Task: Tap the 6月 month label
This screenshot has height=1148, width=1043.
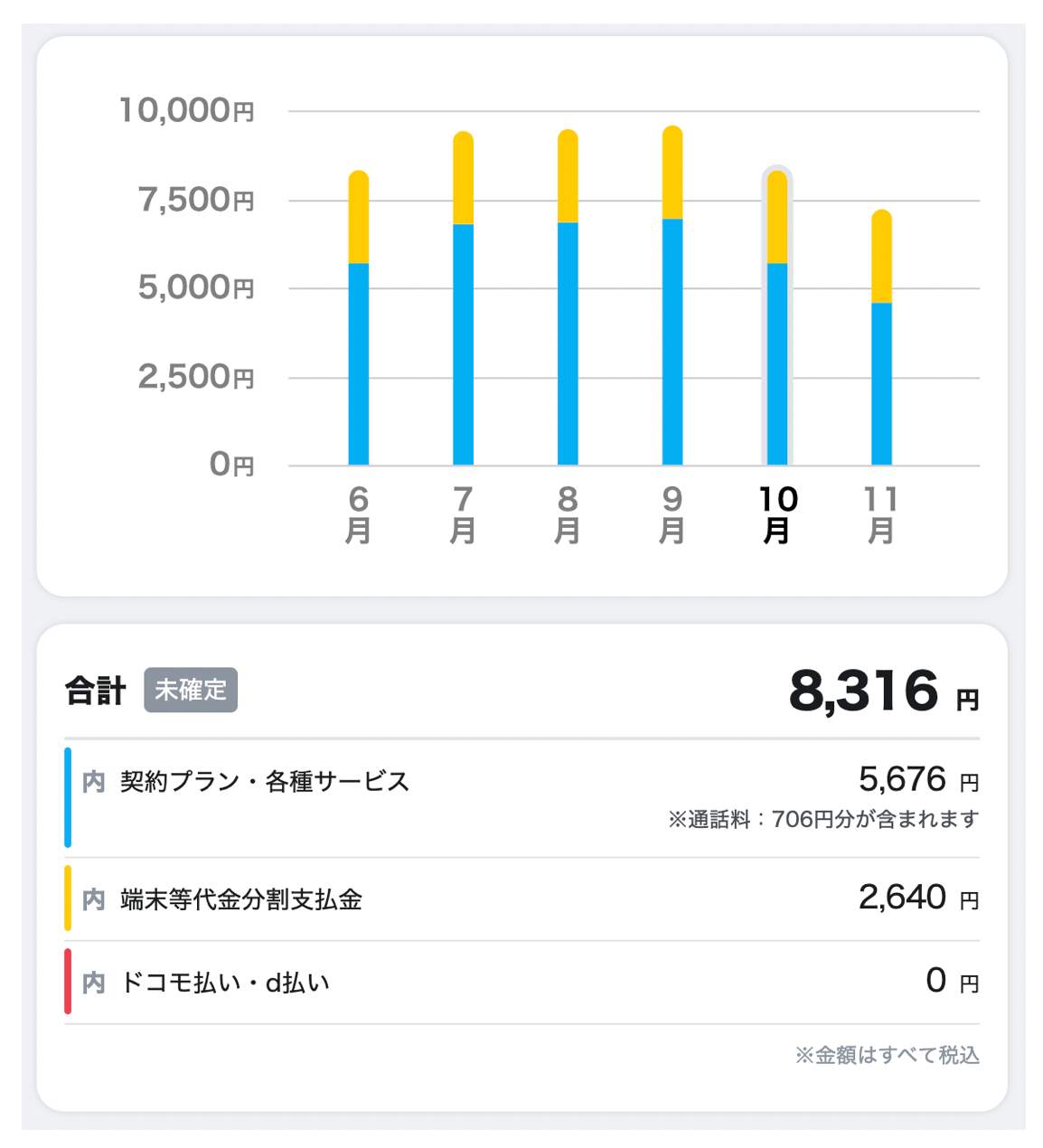Action: click(x=359, y=514)
